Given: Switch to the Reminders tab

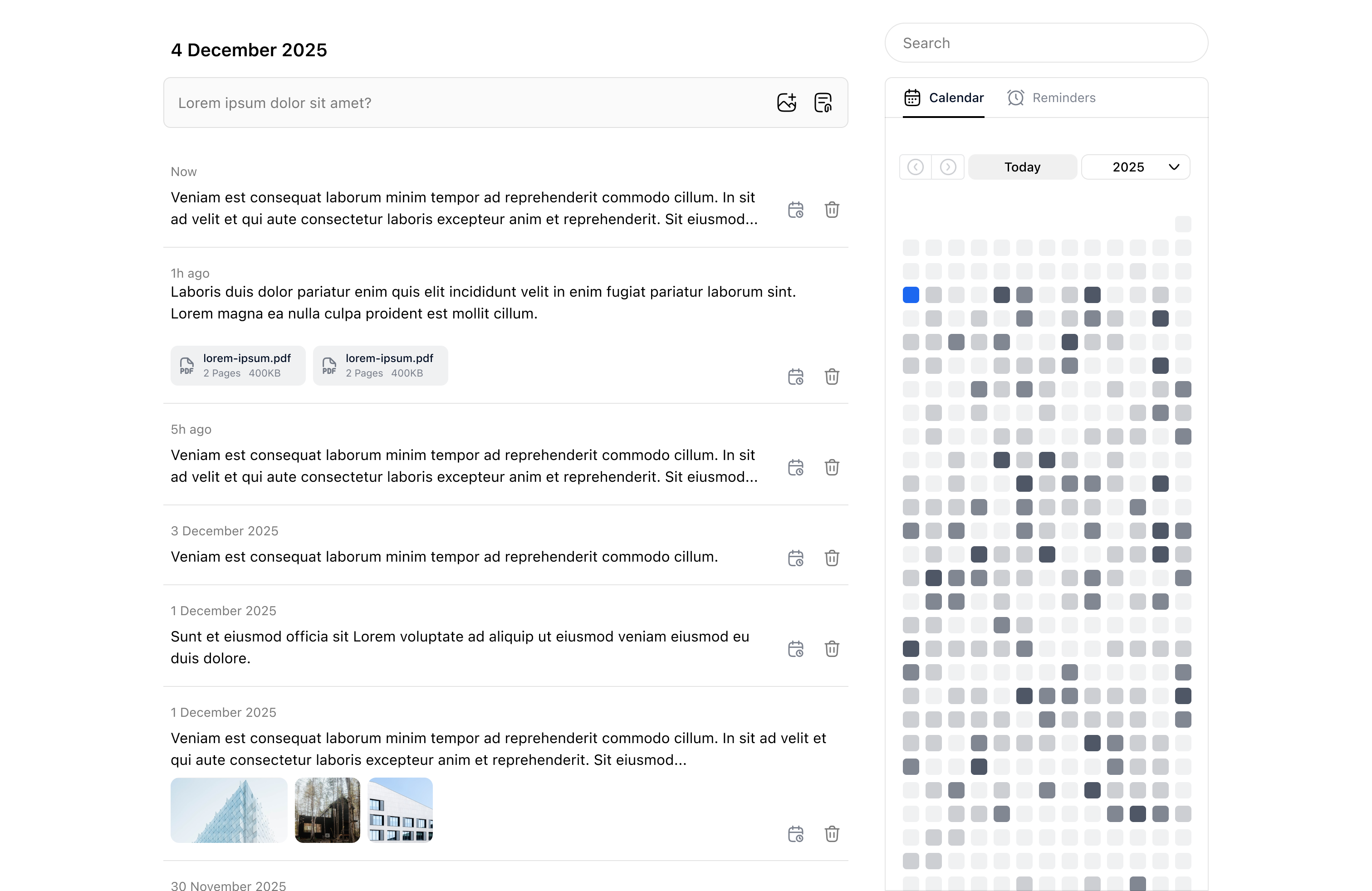Looking at the screenshot, I should coord(1052,98).
